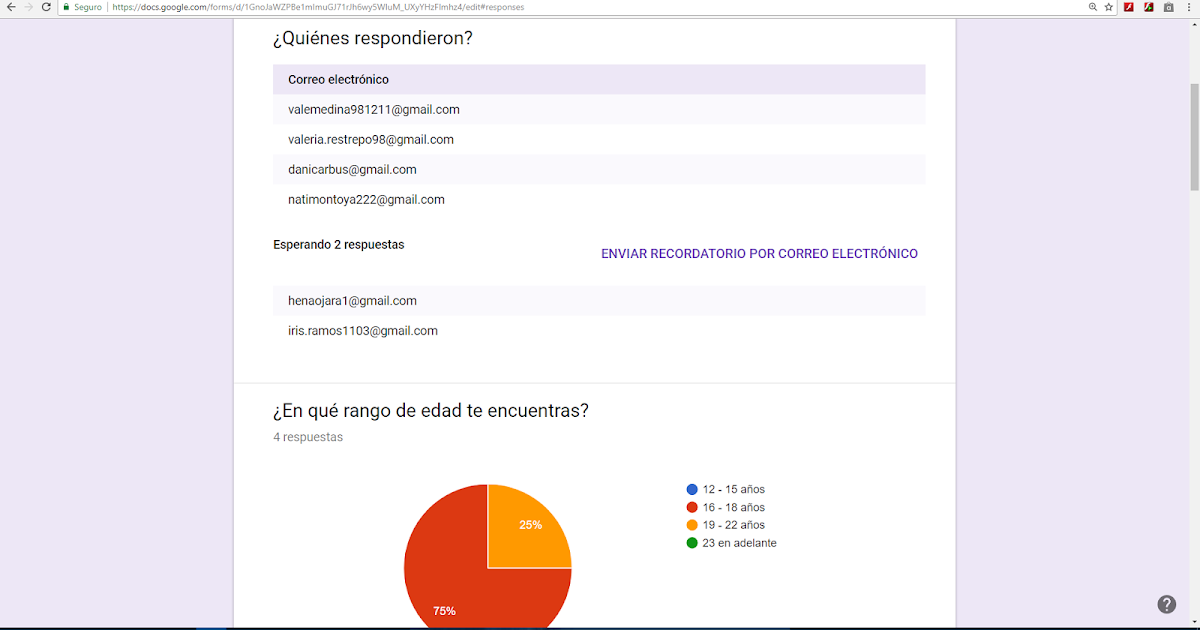Click the forward navigation arrow

27,7
